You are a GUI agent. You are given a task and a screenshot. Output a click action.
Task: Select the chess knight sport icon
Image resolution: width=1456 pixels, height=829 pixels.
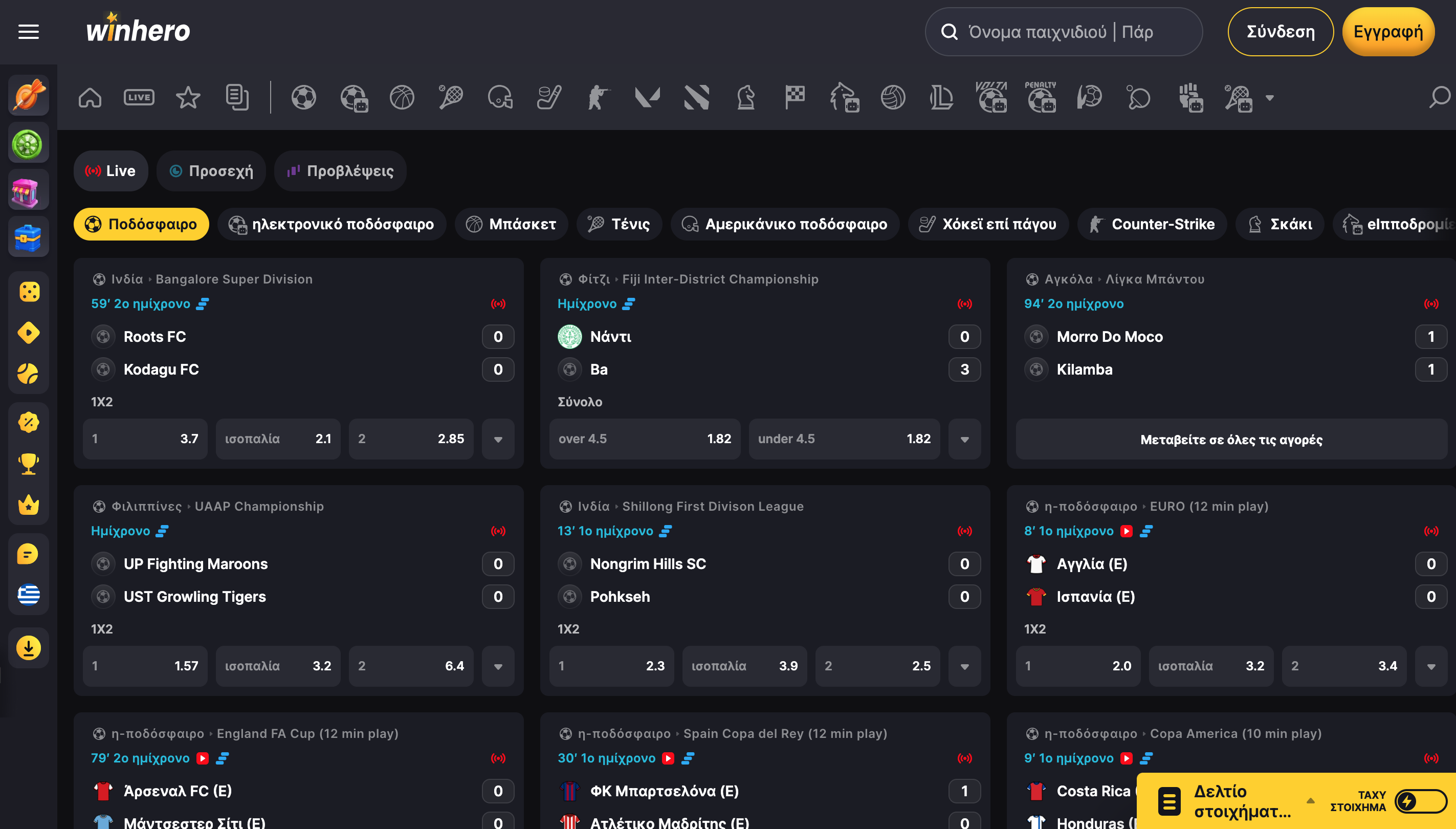(745, 97)
